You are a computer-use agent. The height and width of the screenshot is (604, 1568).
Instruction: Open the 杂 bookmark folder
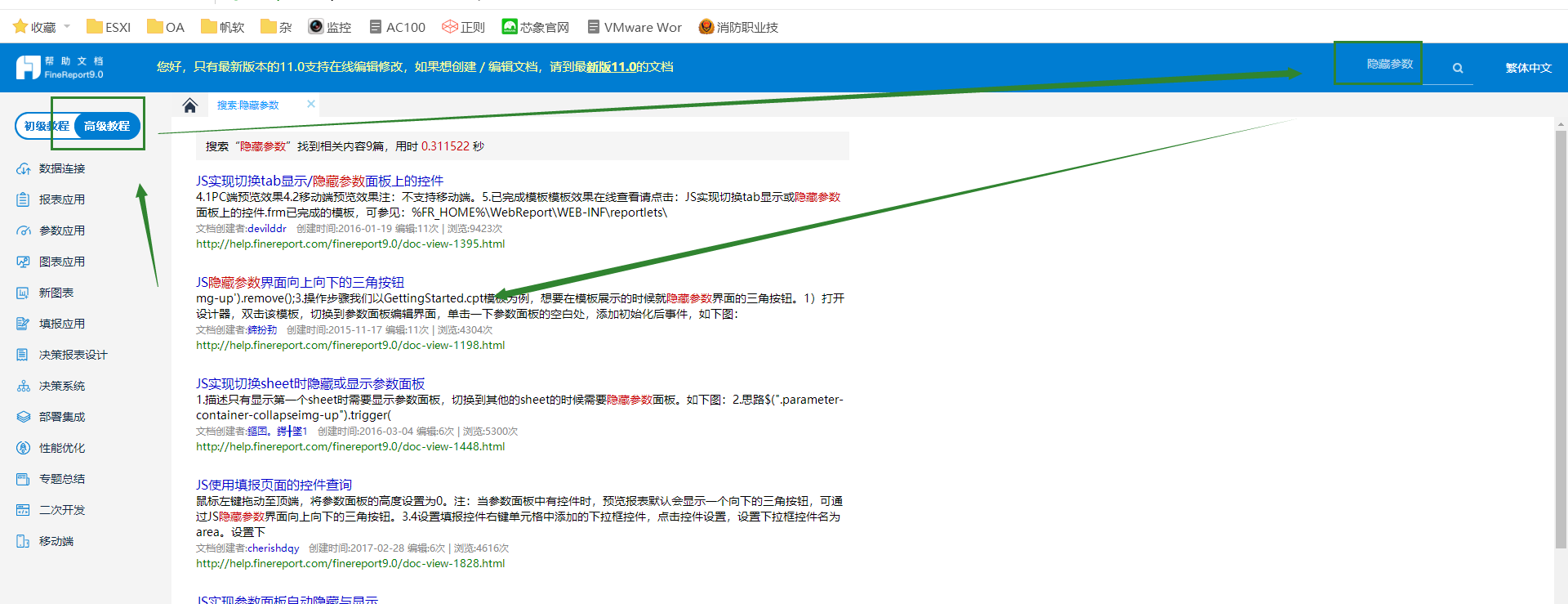(276, 27)
